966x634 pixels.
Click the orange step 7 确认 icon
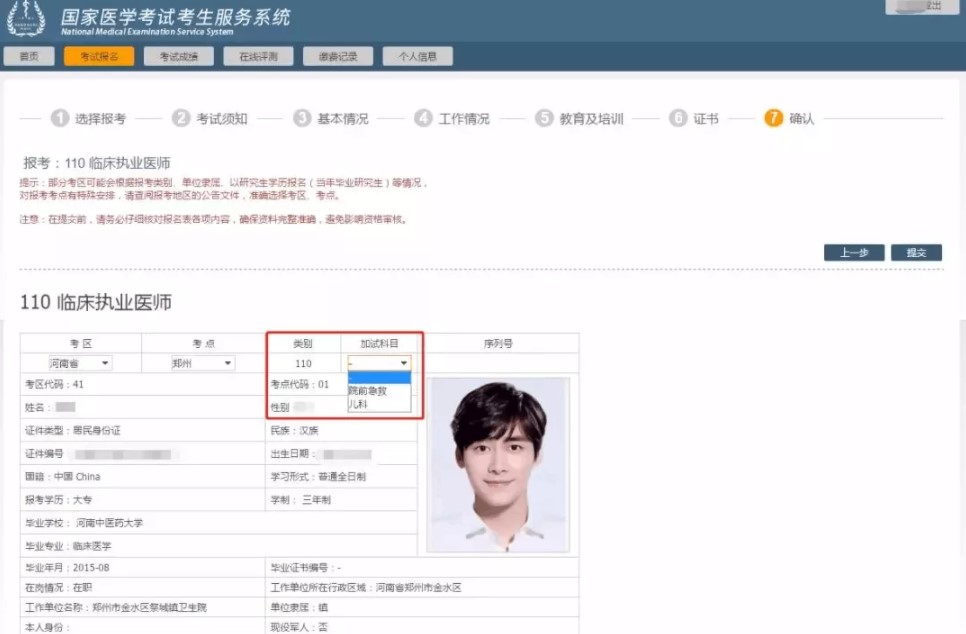click(773, 118)
